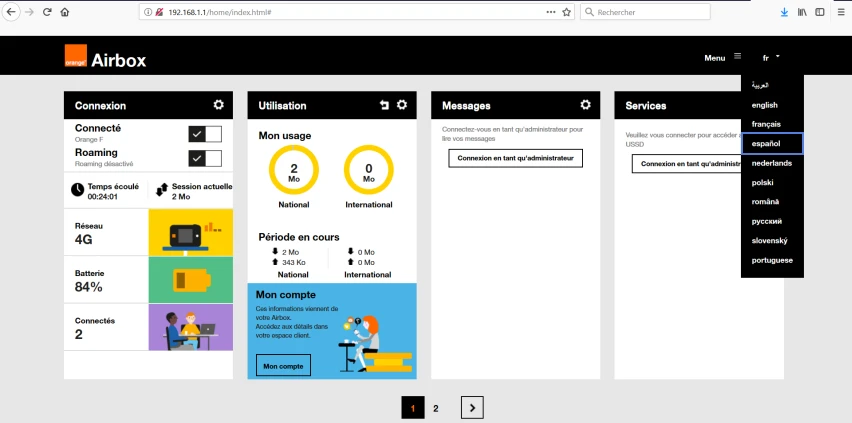The image size is (852, 423).
Task: Click the Connectés 2 count
Action: (79, 334)
